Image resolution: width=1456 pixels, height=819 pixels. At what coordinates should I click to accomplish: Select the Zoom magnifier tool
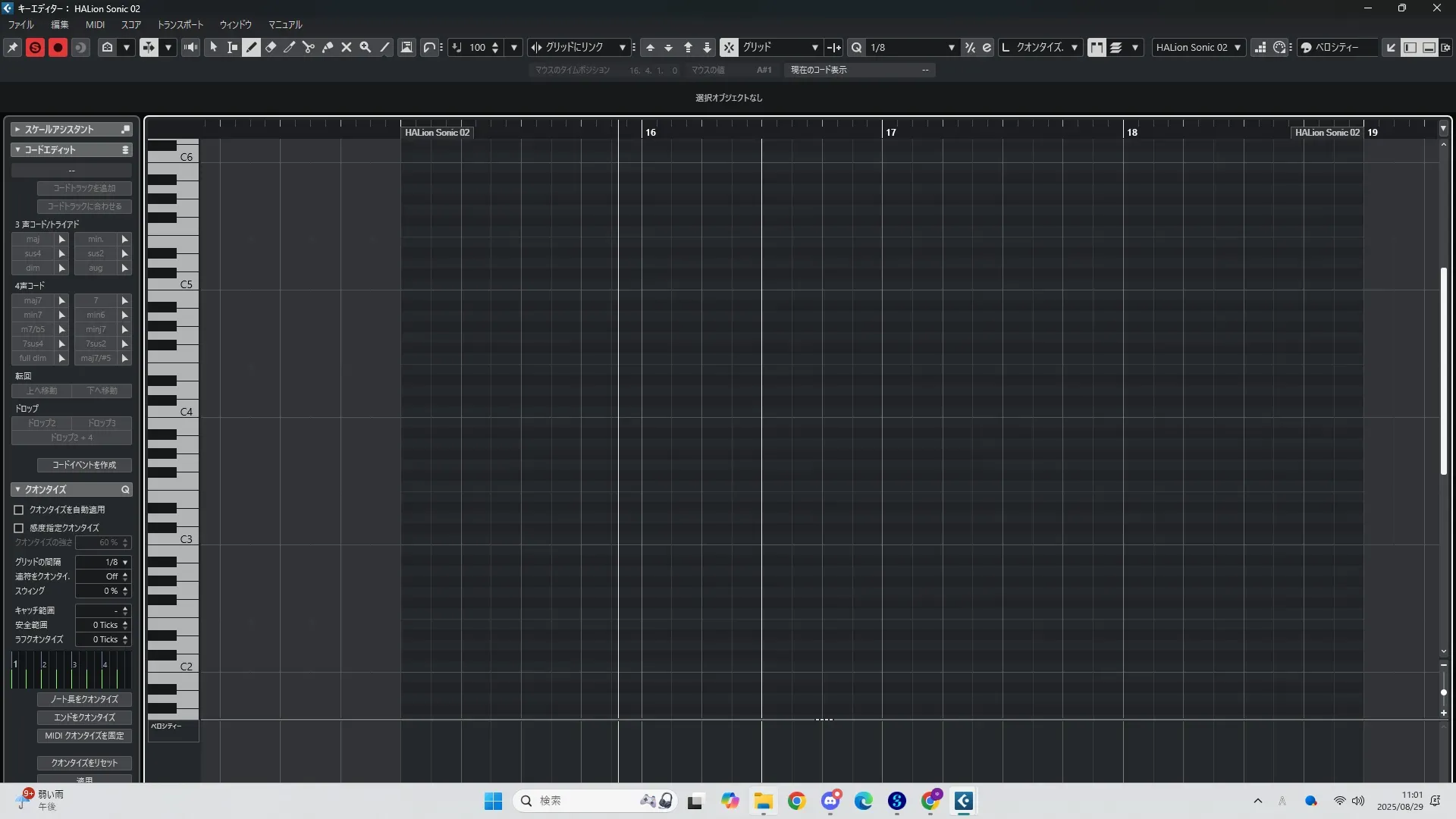point(366,47)
